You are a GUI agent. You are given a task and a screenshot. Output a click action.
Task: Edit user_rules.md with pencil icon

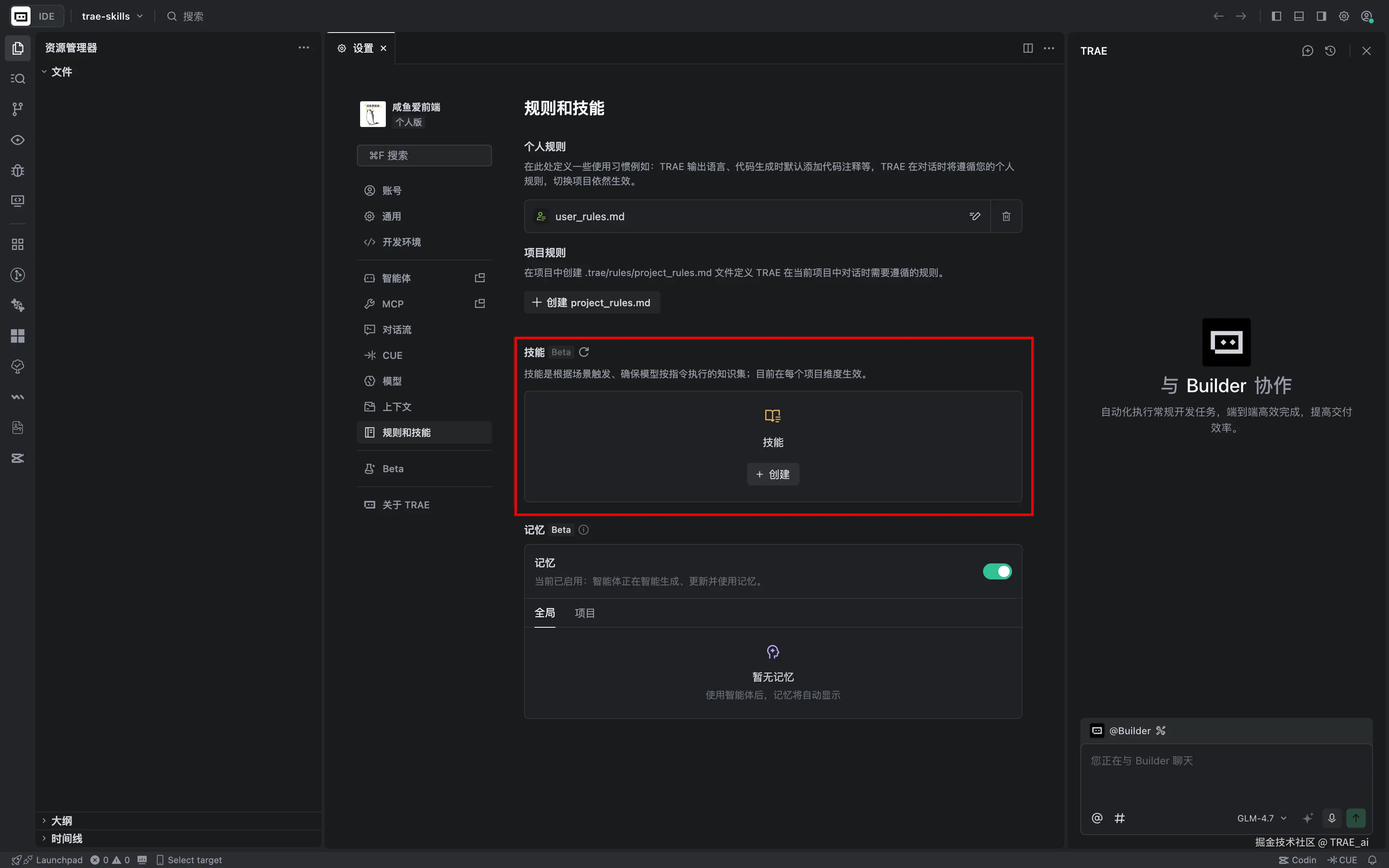[975, 217]
